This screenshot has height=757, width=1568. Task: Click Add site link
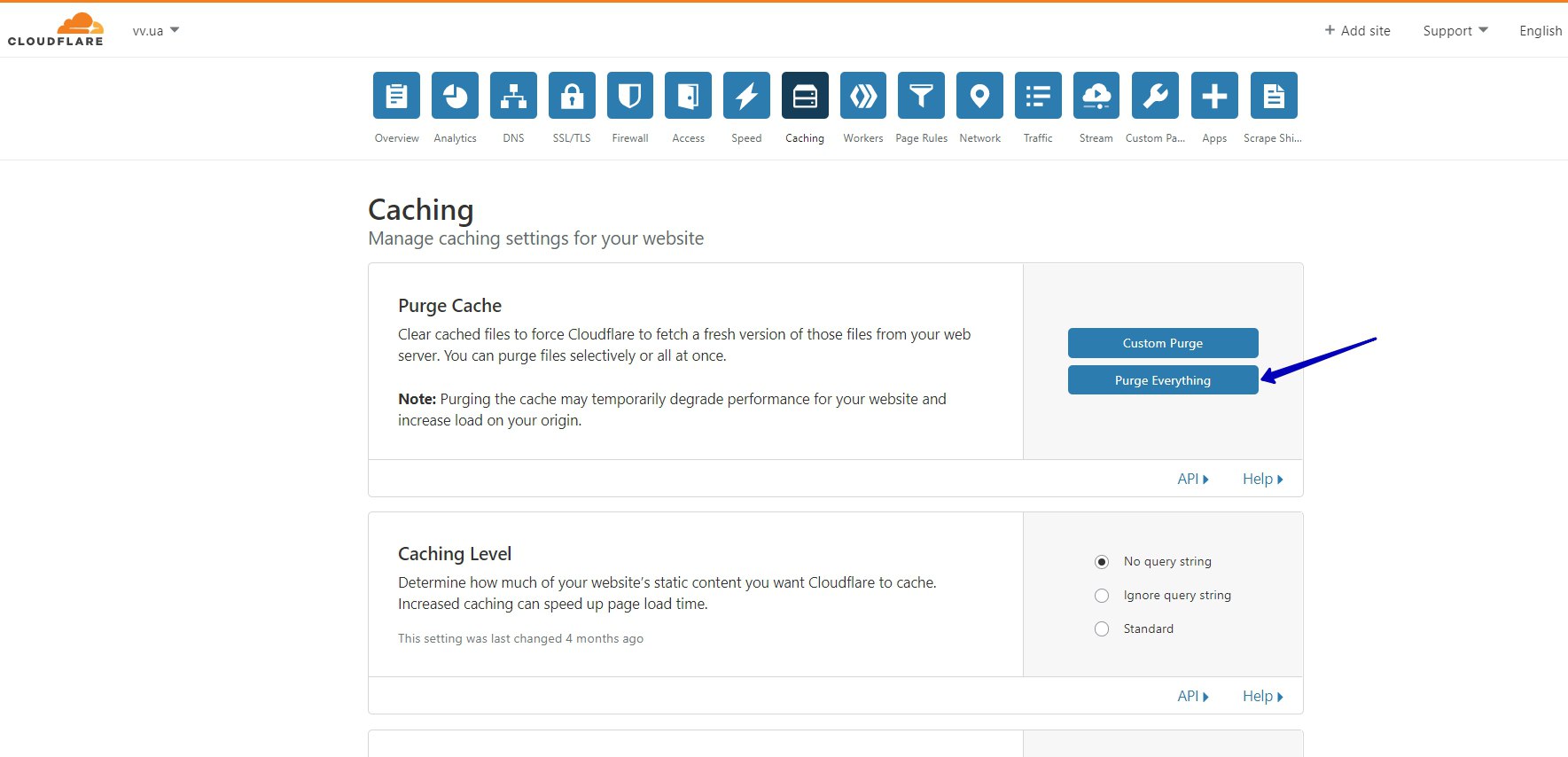click(1357, 30)
